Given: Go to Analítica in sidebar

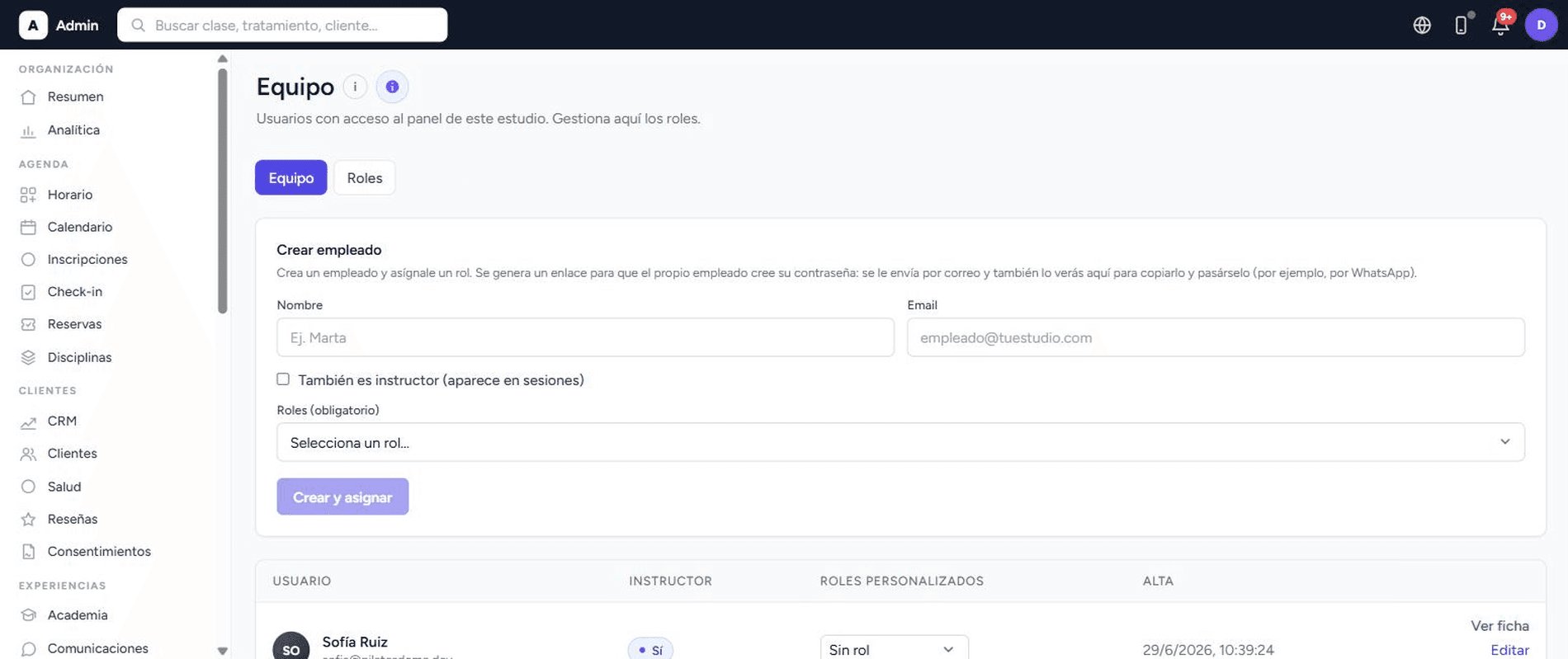Looking at the screenshot, I should click(73, 129).
